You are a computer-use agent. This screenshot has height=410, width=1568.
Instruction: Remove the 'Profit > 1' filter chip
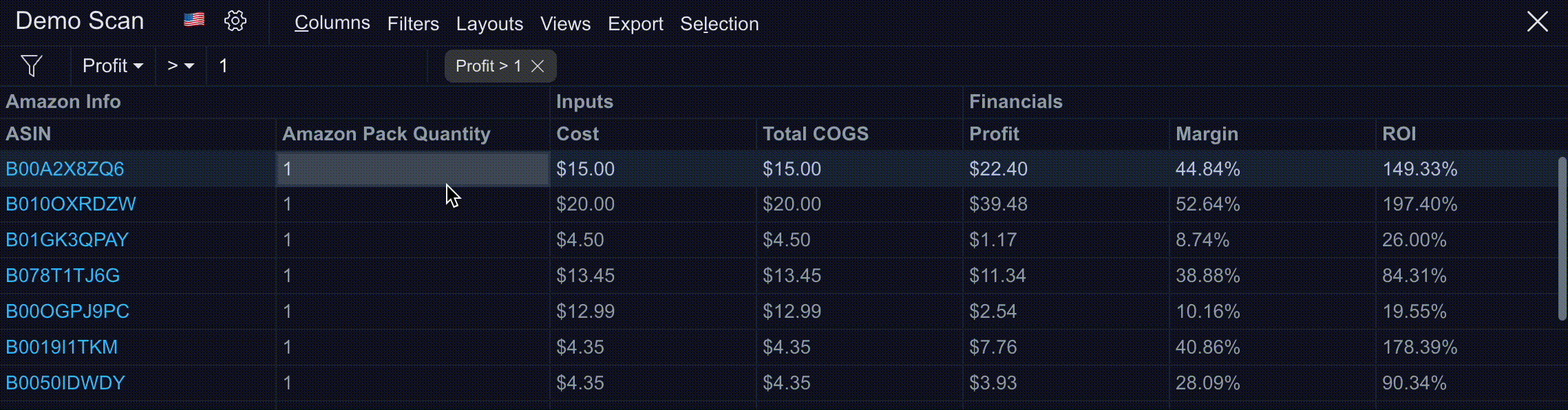(538, 66)
